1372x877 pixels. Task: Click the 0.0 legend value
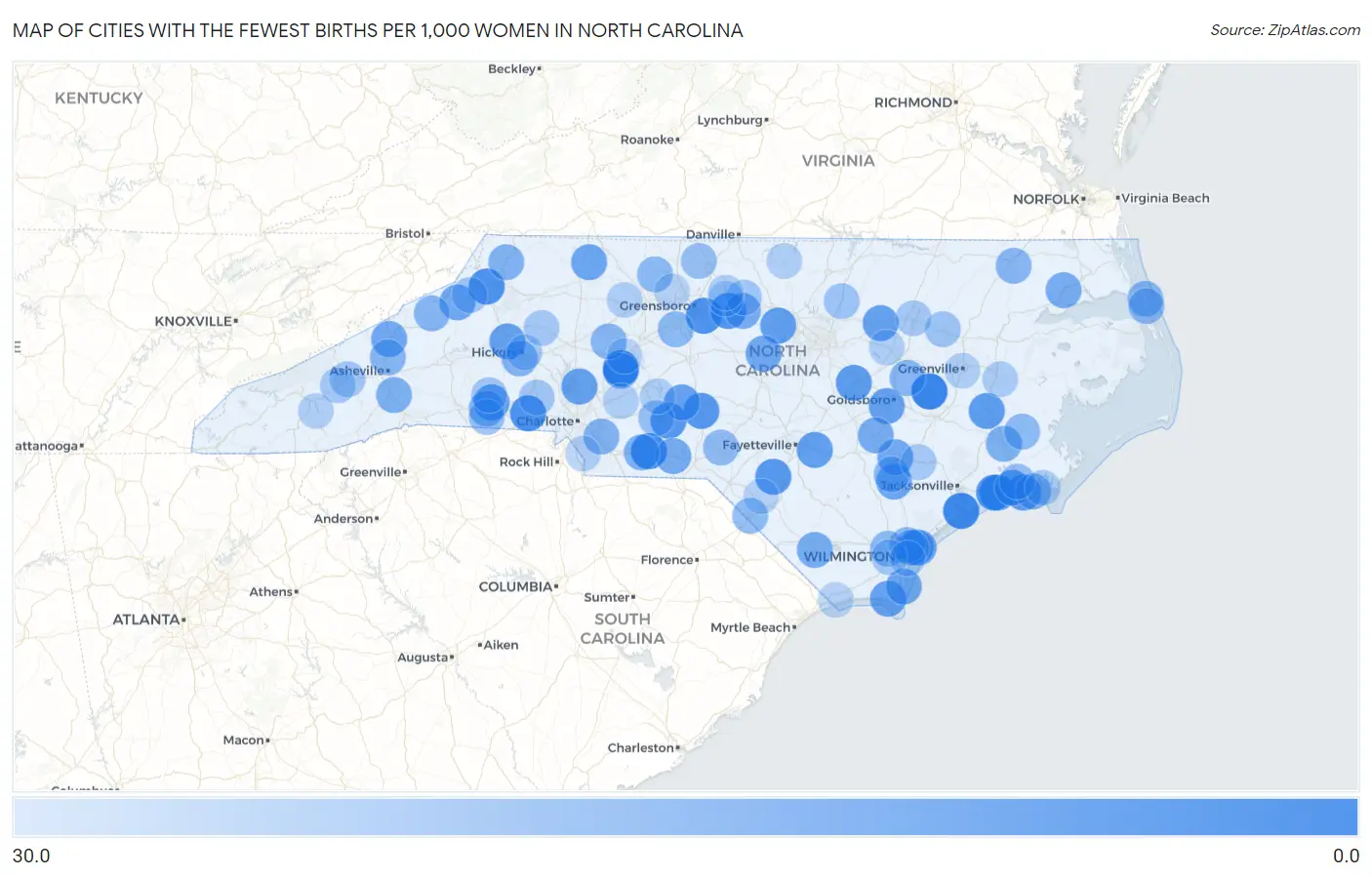tap(1346, 856)
